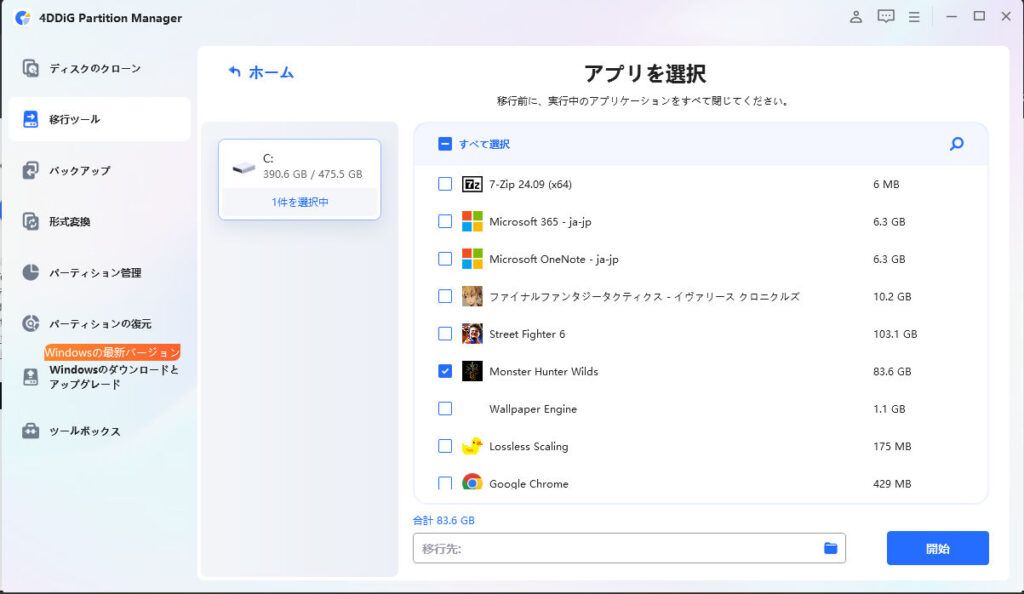
Task: Uncheck Monster Hunter Wilds
Action: (x=444, y=371)
